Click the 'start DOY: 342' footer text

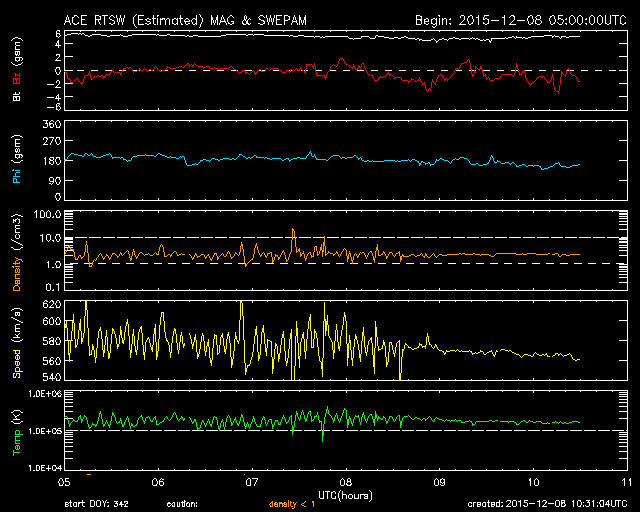96,504
